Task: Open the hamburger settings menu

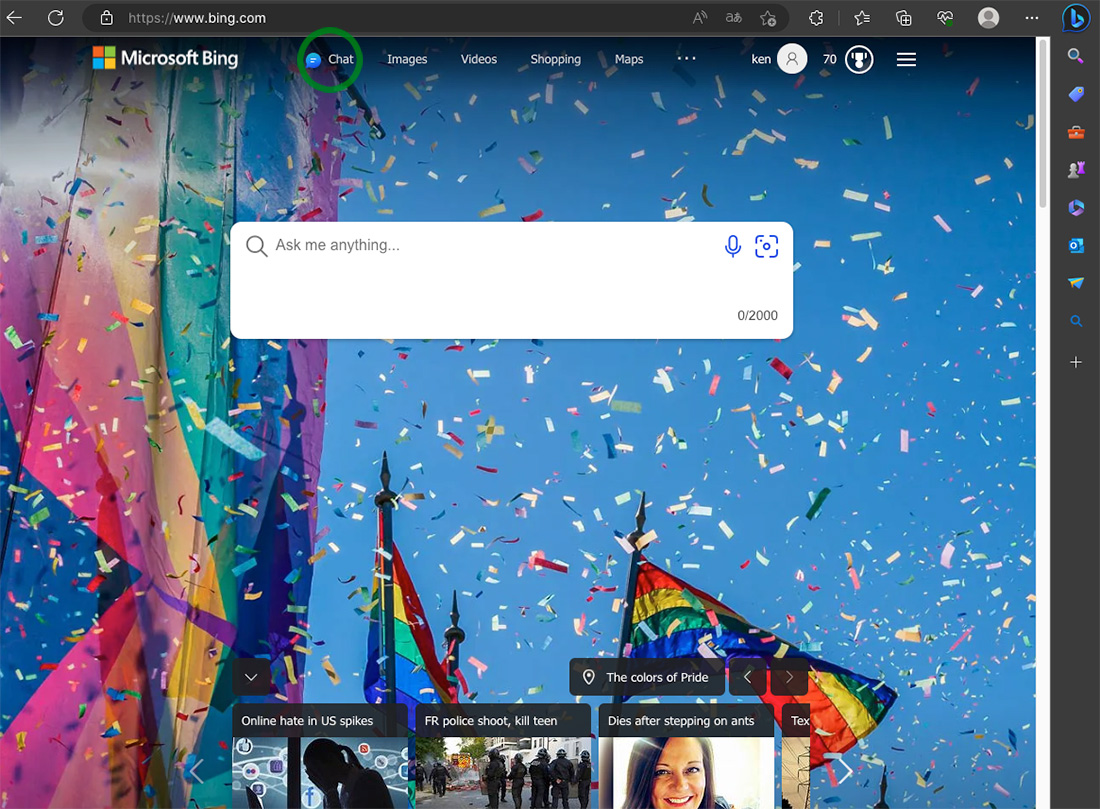Action: (906, 60)
